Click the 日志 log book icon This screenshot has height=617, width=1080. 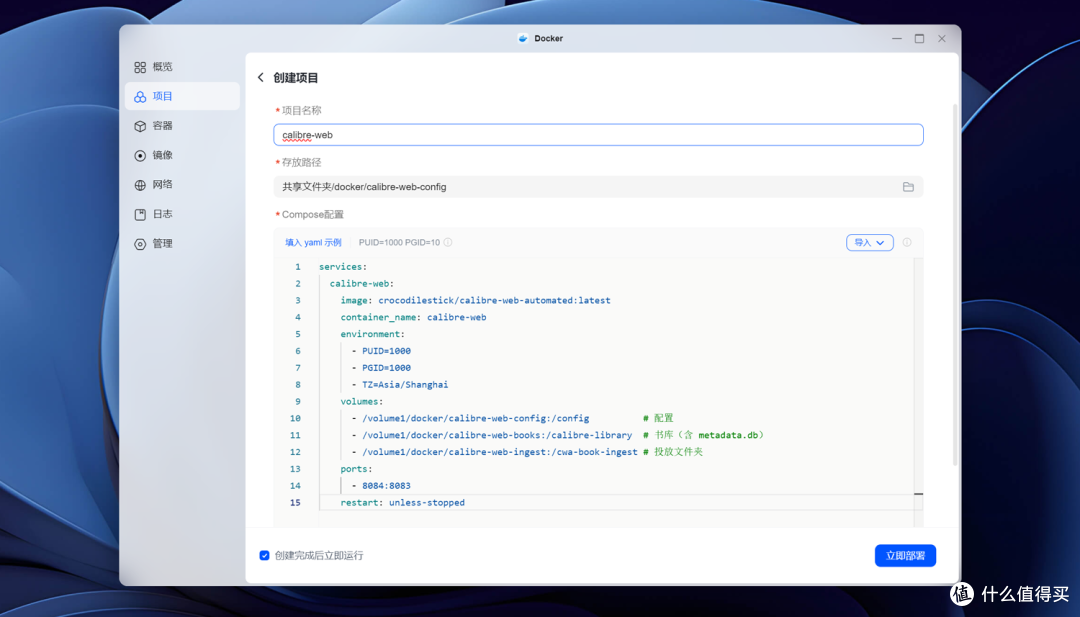click(140, 214)
